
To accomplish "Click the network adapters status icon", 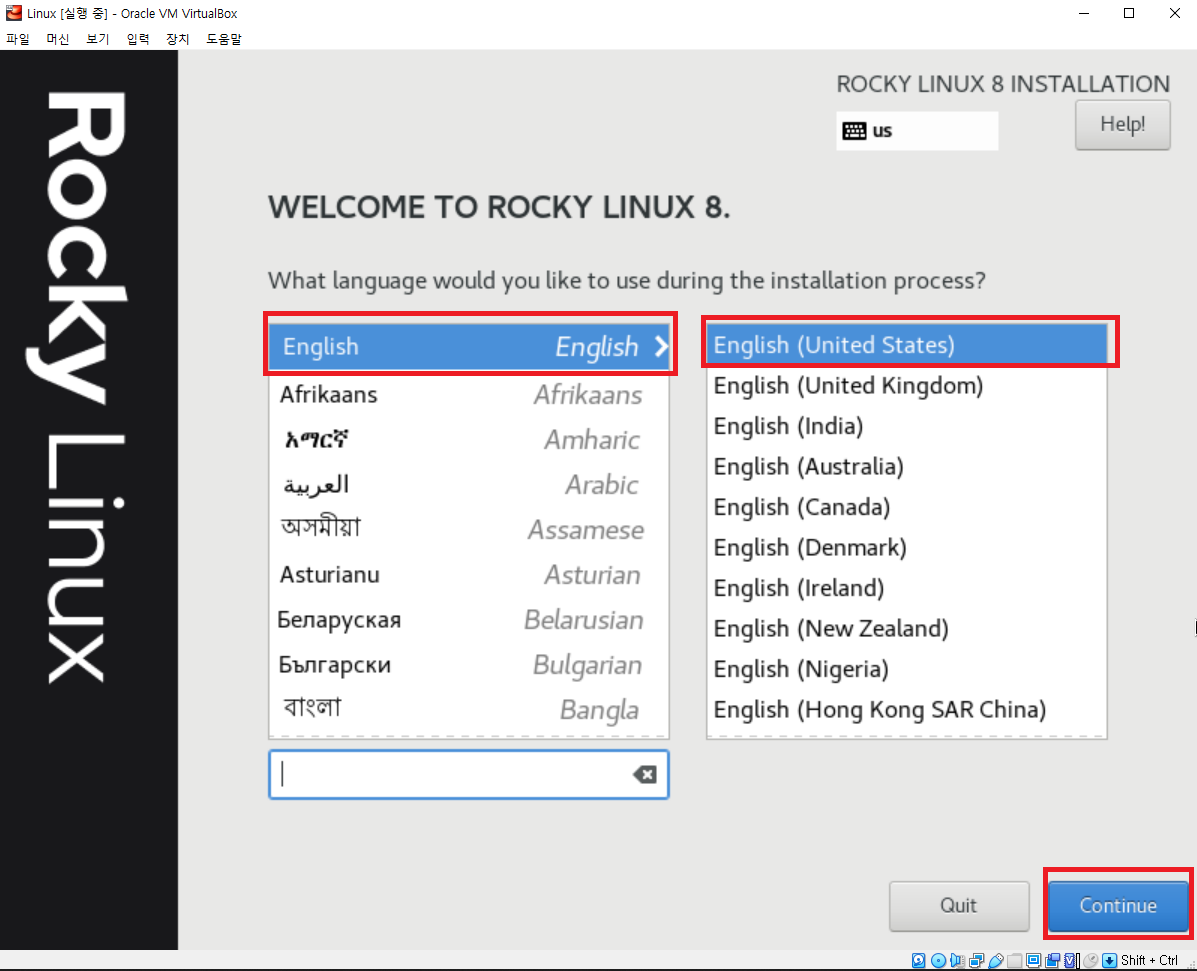I will point(976,960).
